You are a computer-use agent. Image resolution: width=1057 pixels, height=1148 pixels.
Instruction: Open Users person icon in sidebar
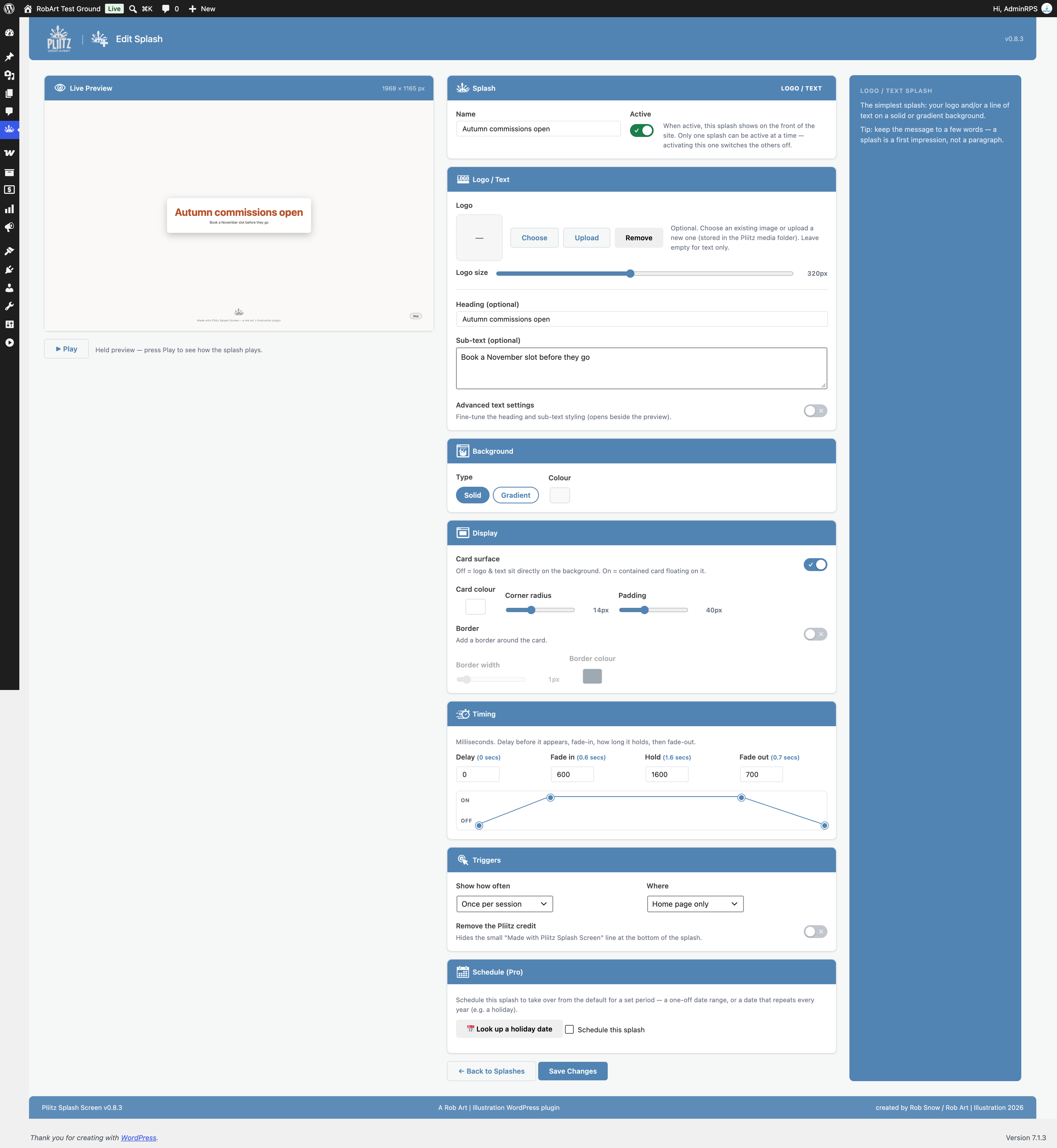(x=9, y=288)
